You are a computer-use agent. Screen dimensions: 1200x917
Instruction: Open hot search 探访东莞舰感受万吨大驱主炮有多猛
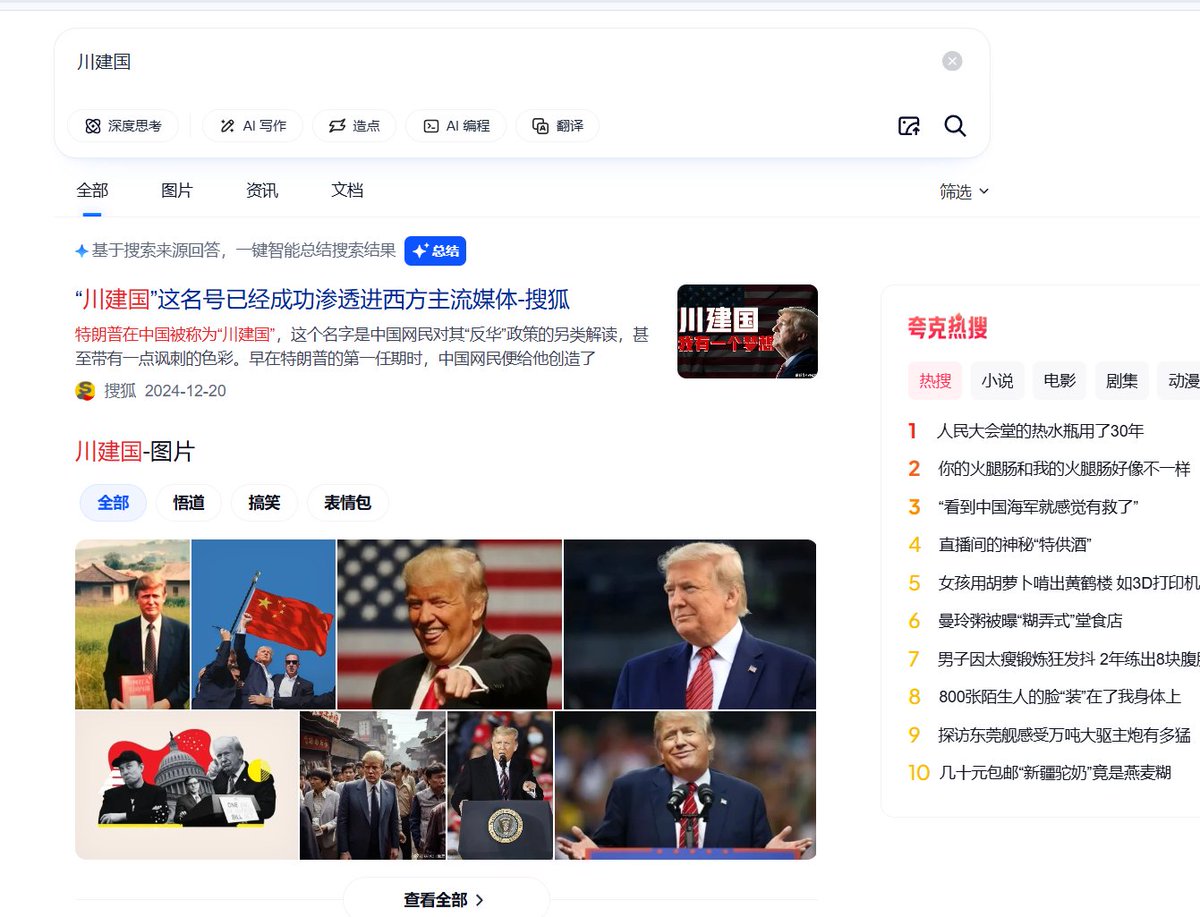click(x=1064, y=735)
